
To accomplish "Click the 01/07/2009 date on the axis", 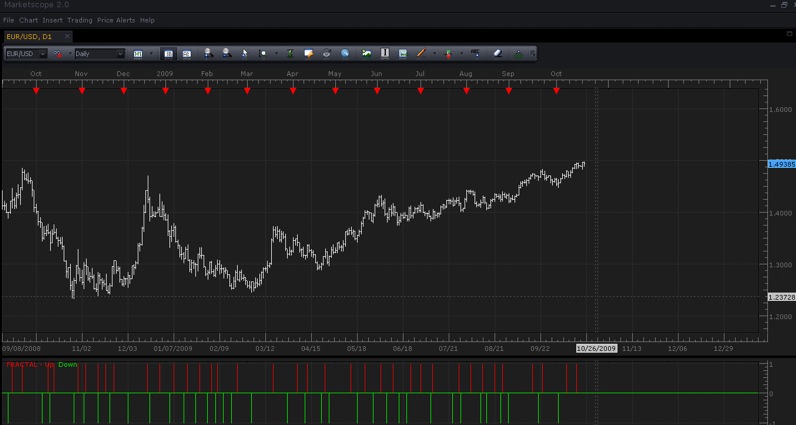I will point(173,349).
